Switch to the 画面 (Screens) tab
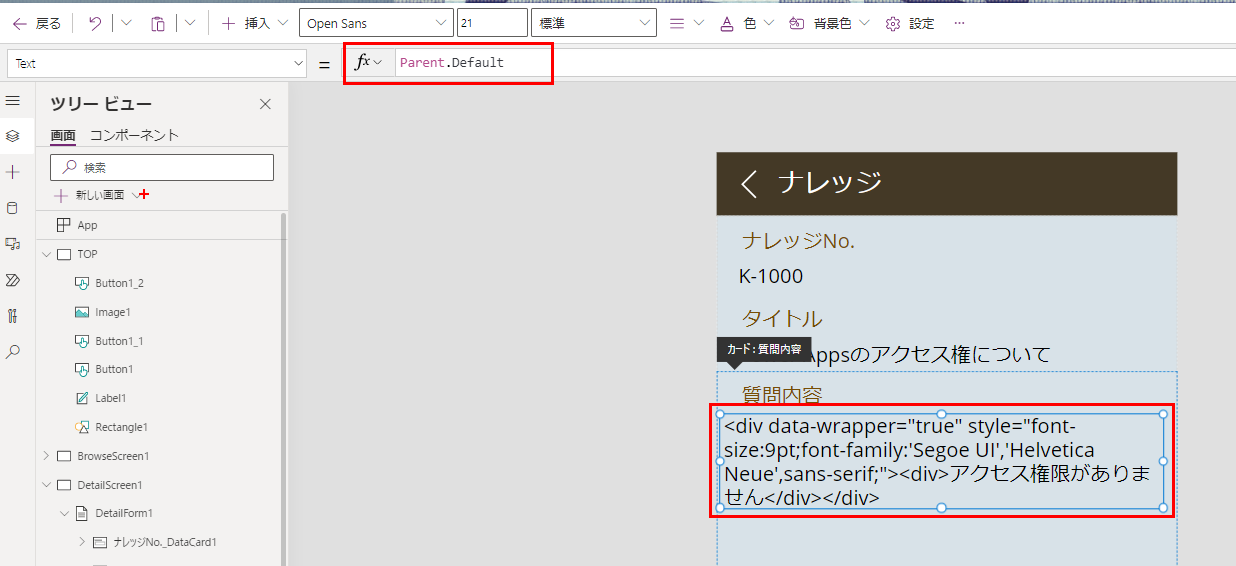 [62, 135]
